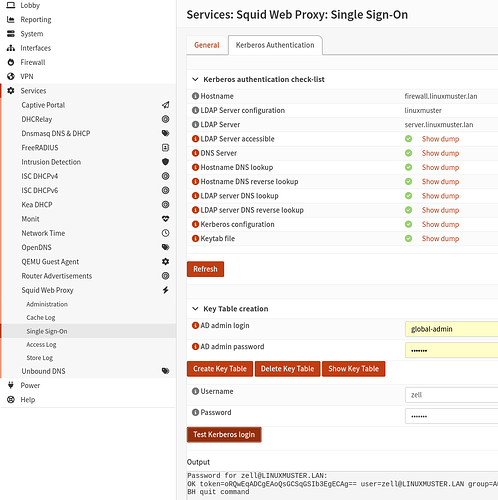Focus the Username field containing zell
Viewport: 498px width, 500px height.
click(x=452, y=395)
